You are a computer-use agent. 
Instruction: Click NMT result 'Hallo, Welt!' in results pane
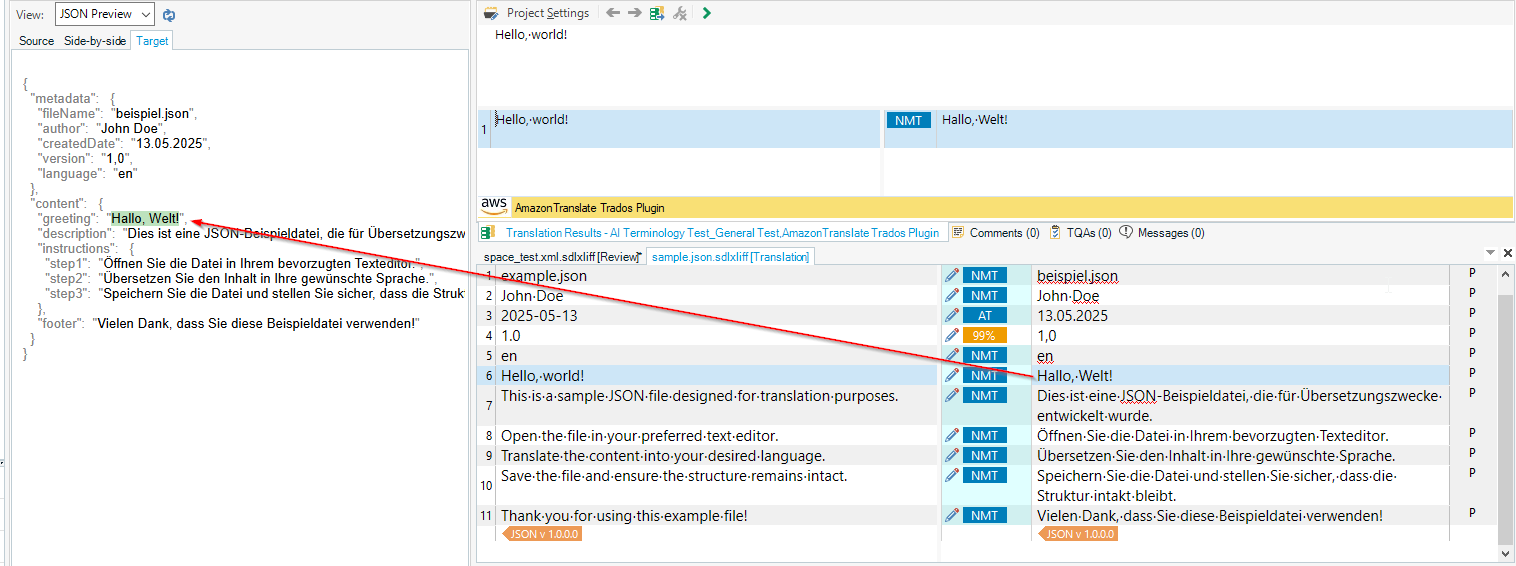(x=975, y=120)
